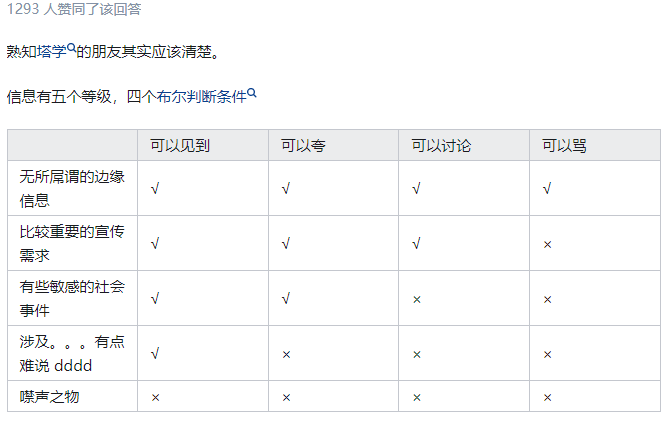Click the checkmark under 可以见到 for 涉及有点难说 row
This screenshot has width=671, height=422.
point(155,353)
